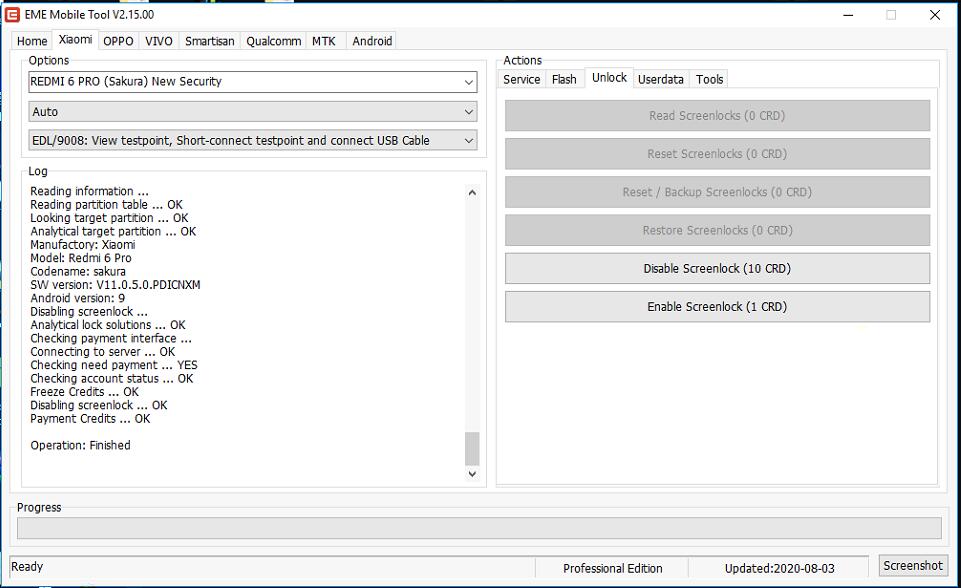This screenshot has height=588, width=961.
Task: Minimize the EME Mobile Tool window
Action: pos(848,15)
